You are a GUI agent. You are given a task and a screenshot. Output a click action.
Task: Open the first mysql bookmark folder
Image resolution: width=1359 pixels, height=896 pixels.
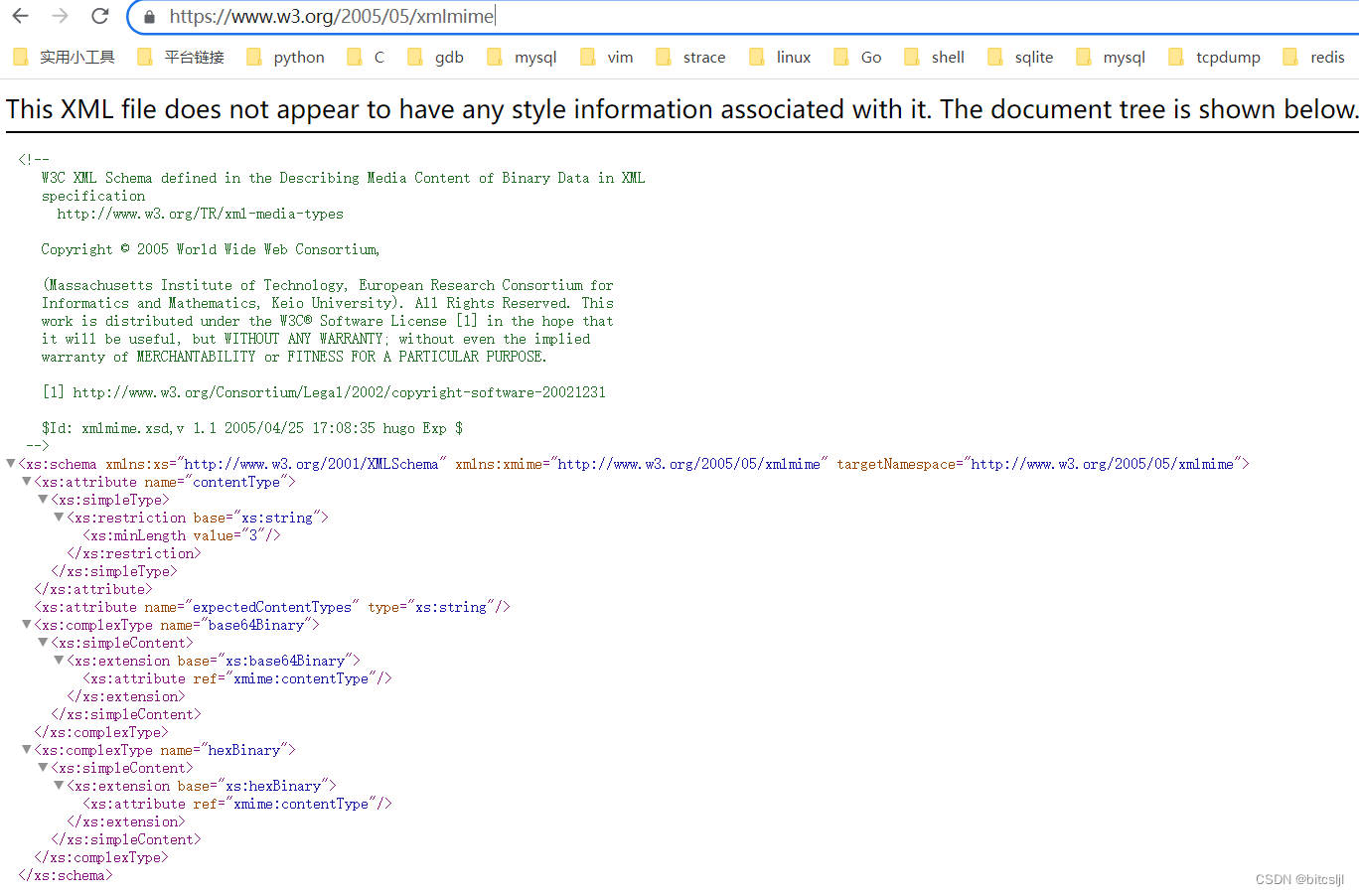pos(523,57)
